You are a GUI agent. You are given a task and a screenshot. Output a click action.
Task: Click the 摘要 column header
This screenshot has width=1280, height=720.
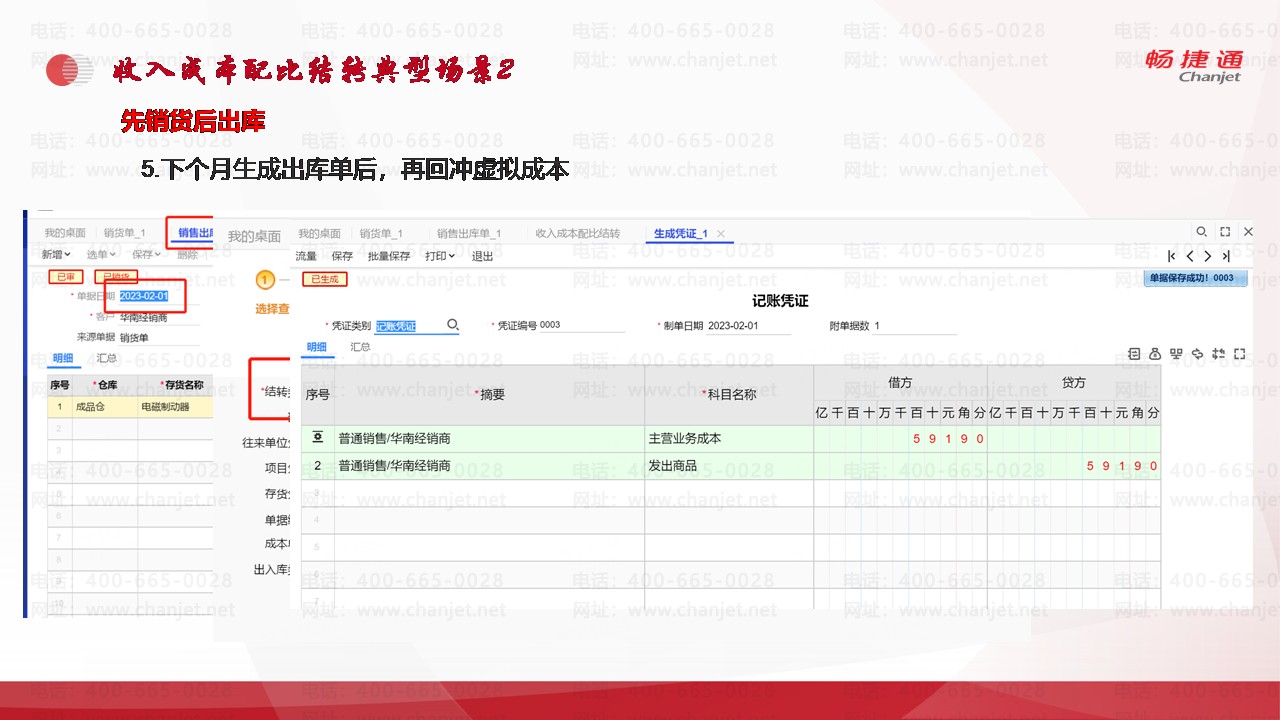pyautogui.click(x=489, y=395)
